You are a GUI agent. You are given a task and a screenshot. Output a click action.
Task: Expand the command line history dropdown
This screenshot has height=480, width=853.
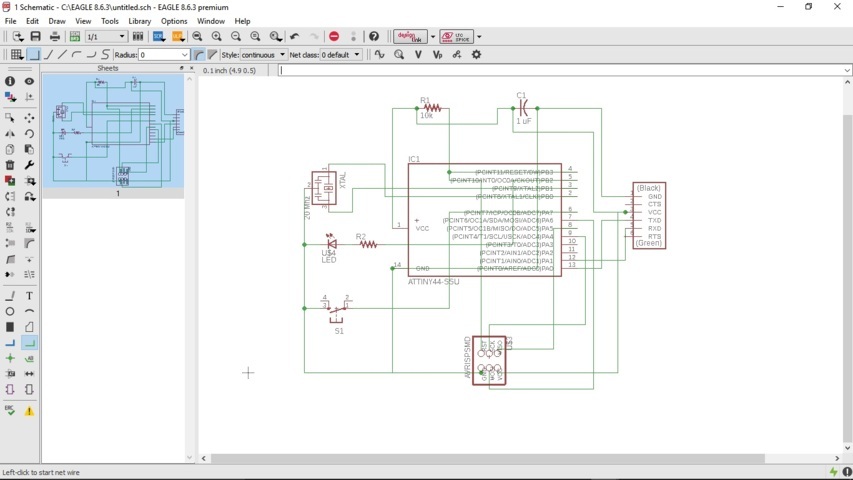point(847,70)
